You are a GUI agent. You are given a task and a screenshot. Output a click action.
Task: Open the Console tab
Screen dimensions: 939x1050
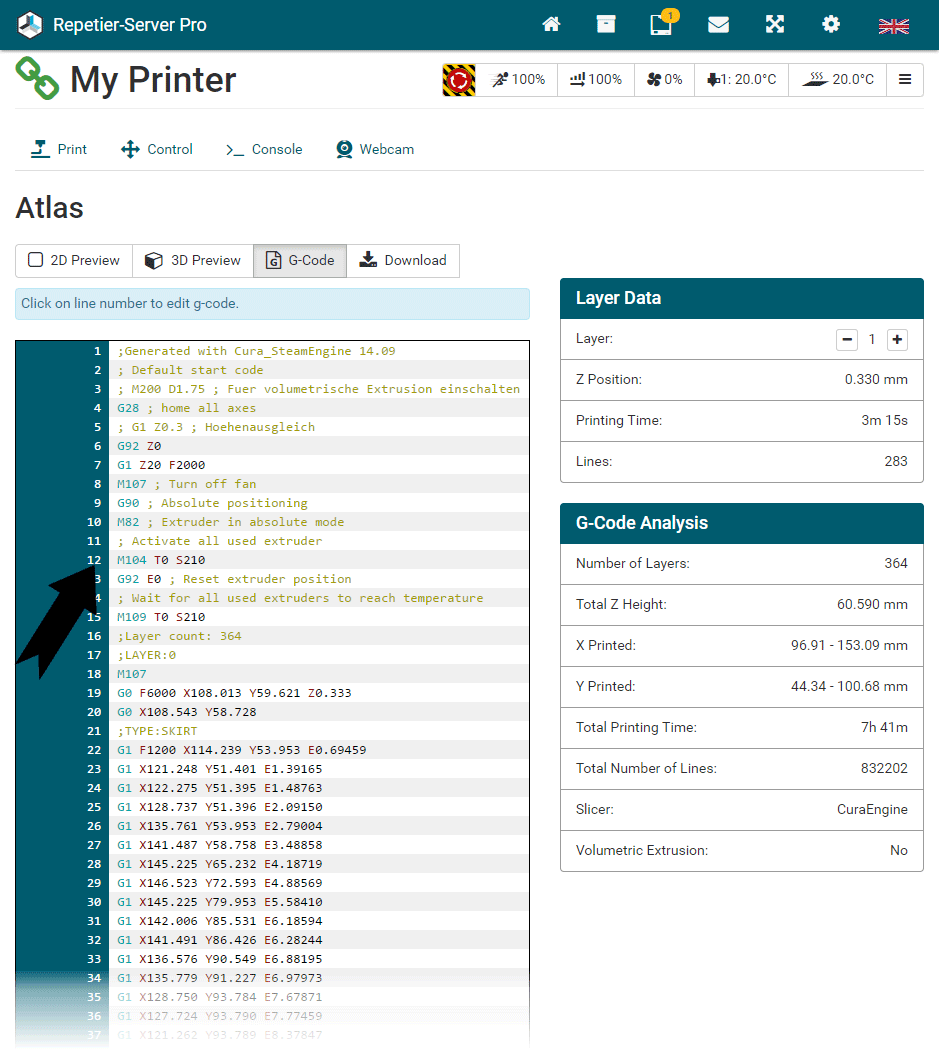click(264, 149)
